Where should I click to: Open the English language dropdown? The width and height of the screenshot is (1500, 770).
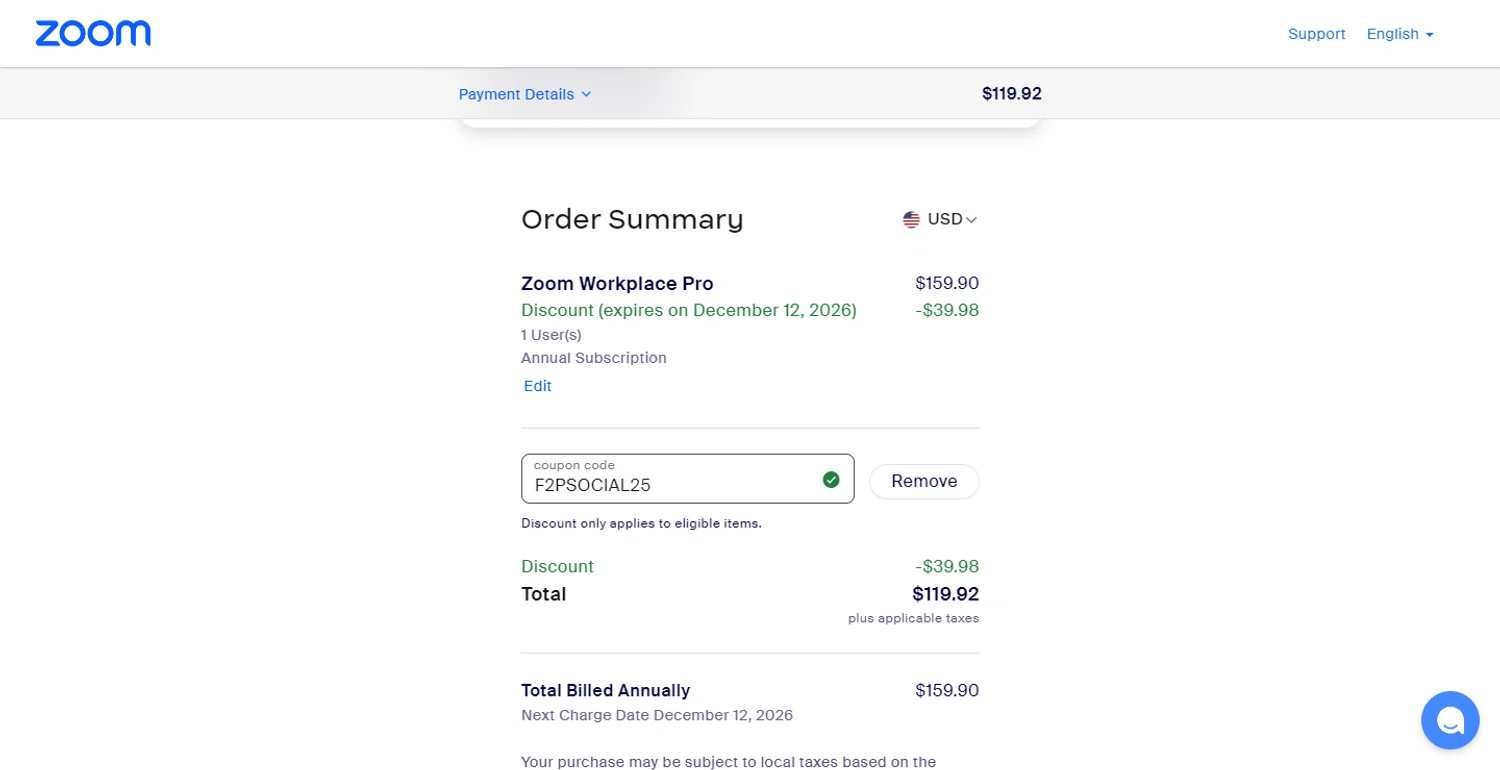[1393, 34]
